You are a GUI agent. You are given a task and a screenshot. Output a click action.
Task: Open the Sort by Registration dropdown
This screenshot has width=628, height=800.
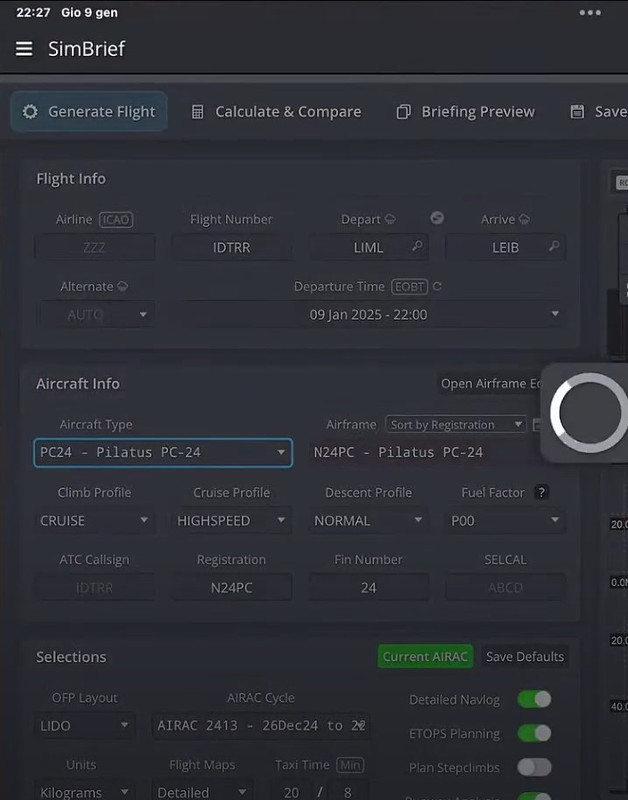click(x=456, y=424)
